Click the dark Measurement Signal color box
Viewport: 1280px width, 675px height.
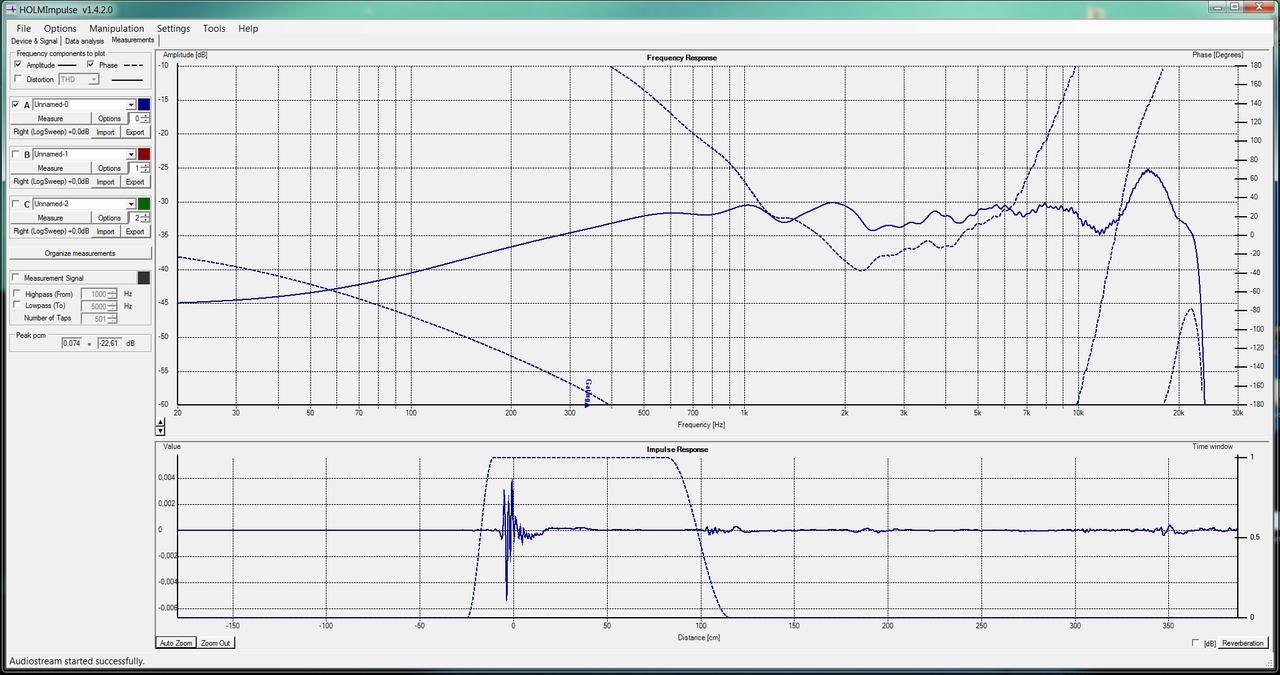point(144,278)
